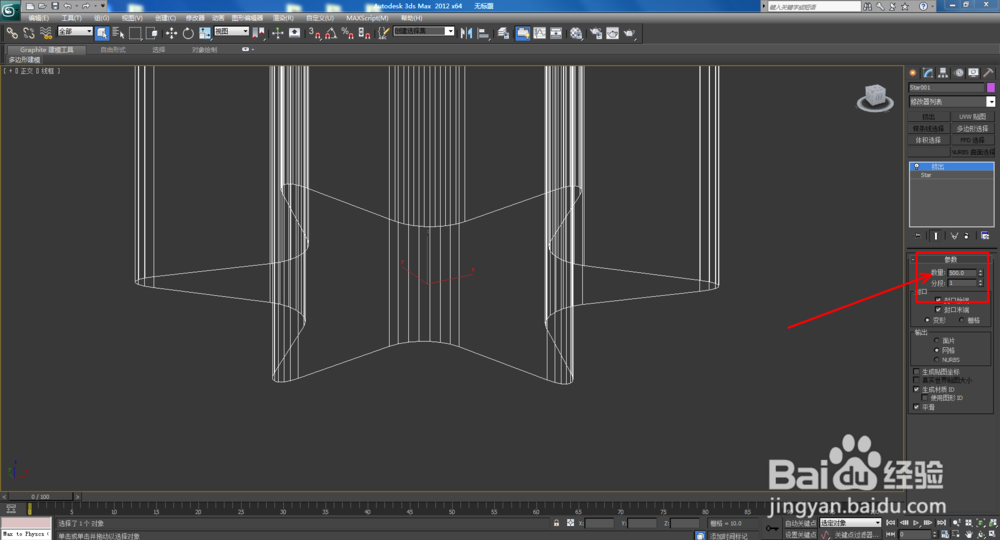Toggle Window/Crossing selection mode
This screenshot has height=540, width=1000.
152,33
